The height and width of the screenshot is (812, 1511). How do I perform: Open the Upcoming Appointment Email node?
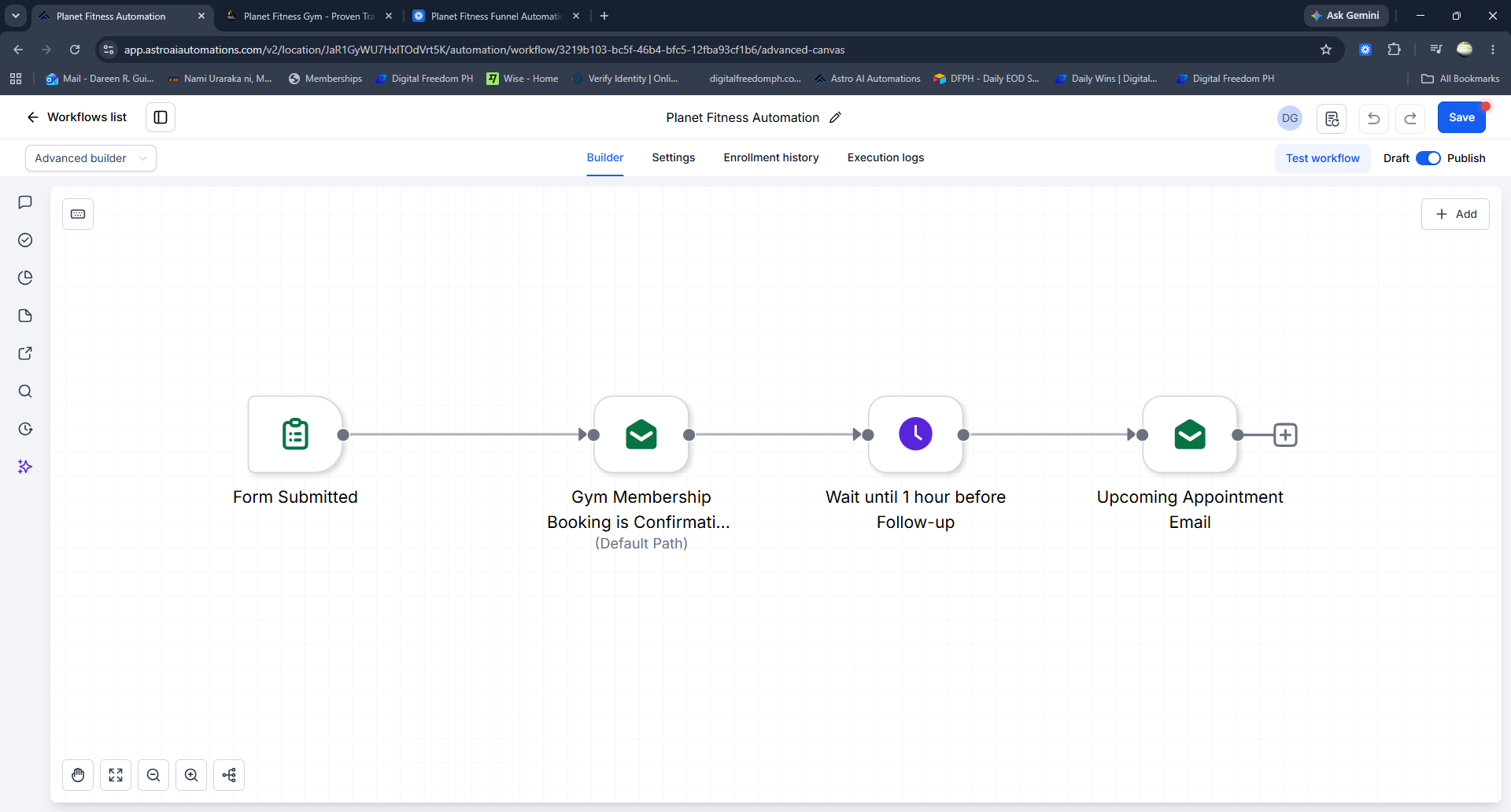(1190, 434)
